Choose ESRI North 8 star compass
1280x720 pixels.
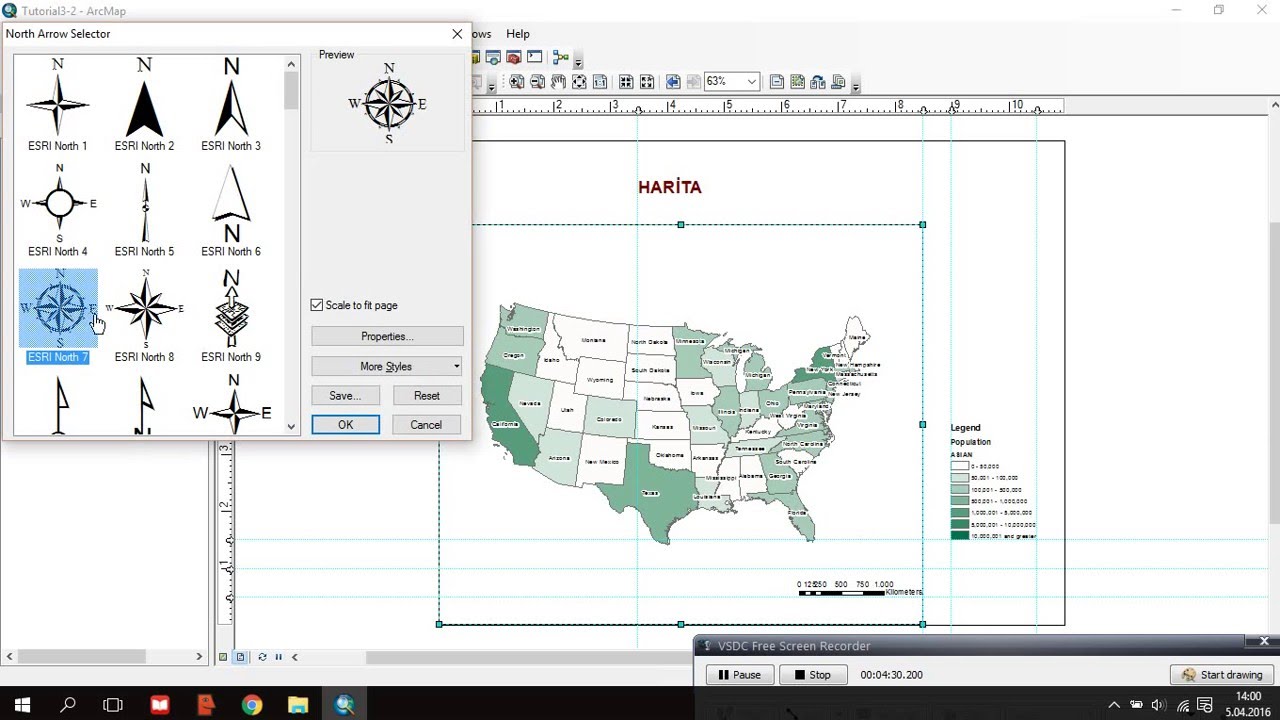144,316
